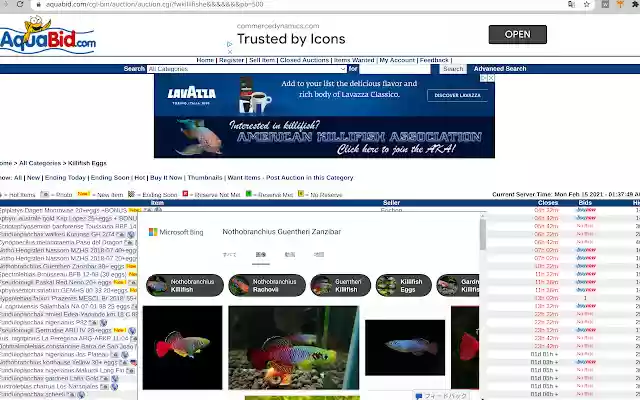Click globe icon on Gertrudae ARU IV row

coord(132,330)
